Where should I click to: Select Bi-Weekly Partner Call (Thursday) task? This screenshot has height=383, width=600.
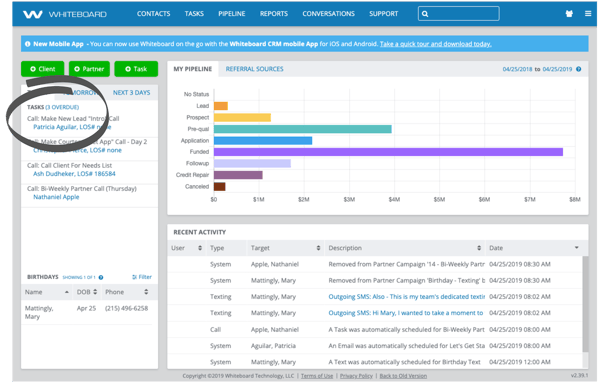coord(82,189)
